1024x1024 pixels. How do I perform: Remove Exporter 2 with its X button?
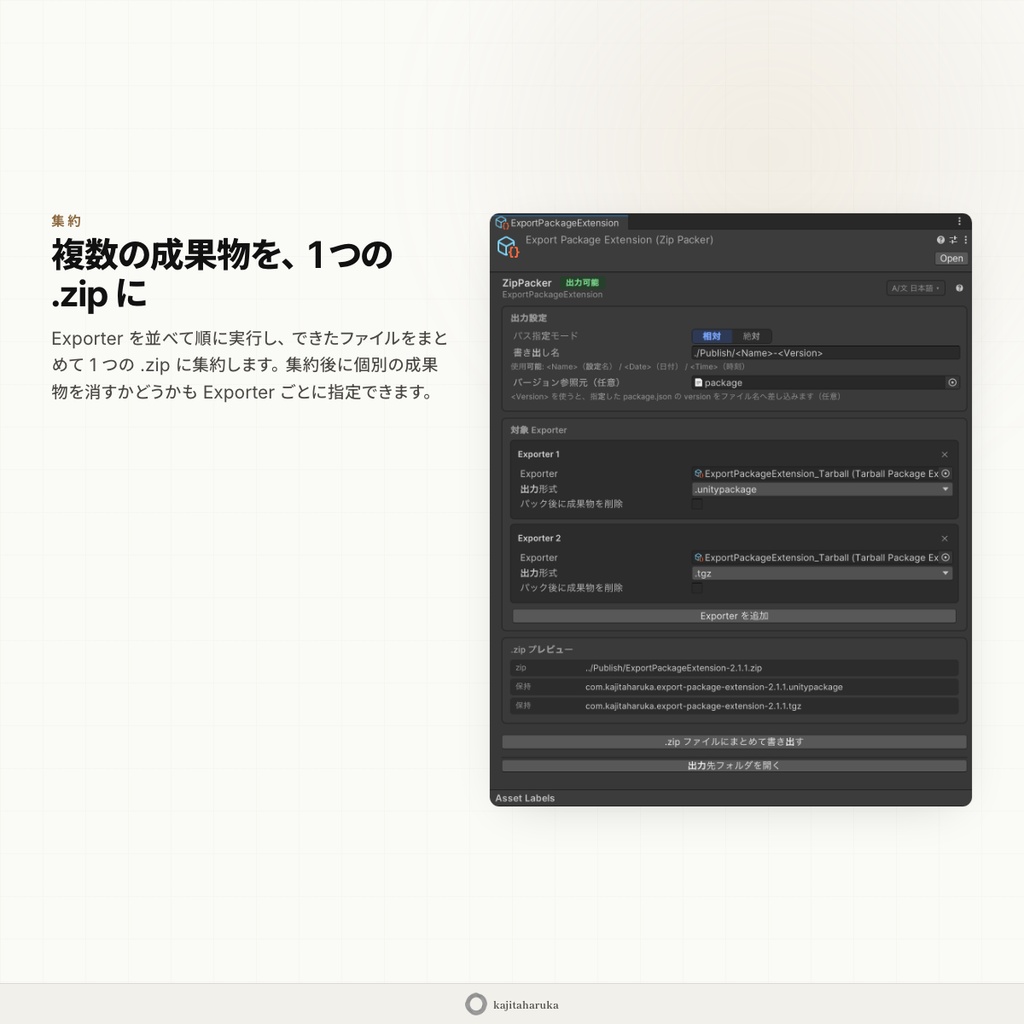point(944,539)
